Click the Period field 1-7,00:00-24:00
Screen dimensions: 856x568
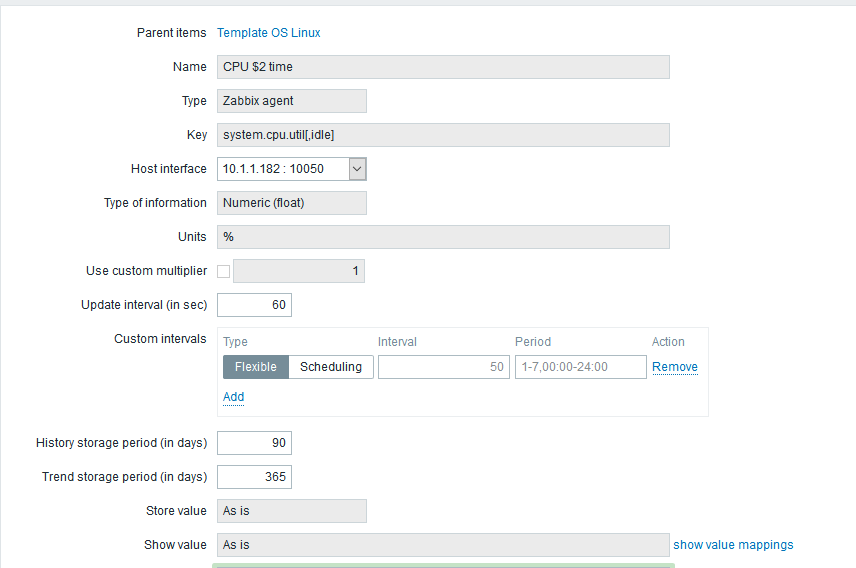coord(580,367)
